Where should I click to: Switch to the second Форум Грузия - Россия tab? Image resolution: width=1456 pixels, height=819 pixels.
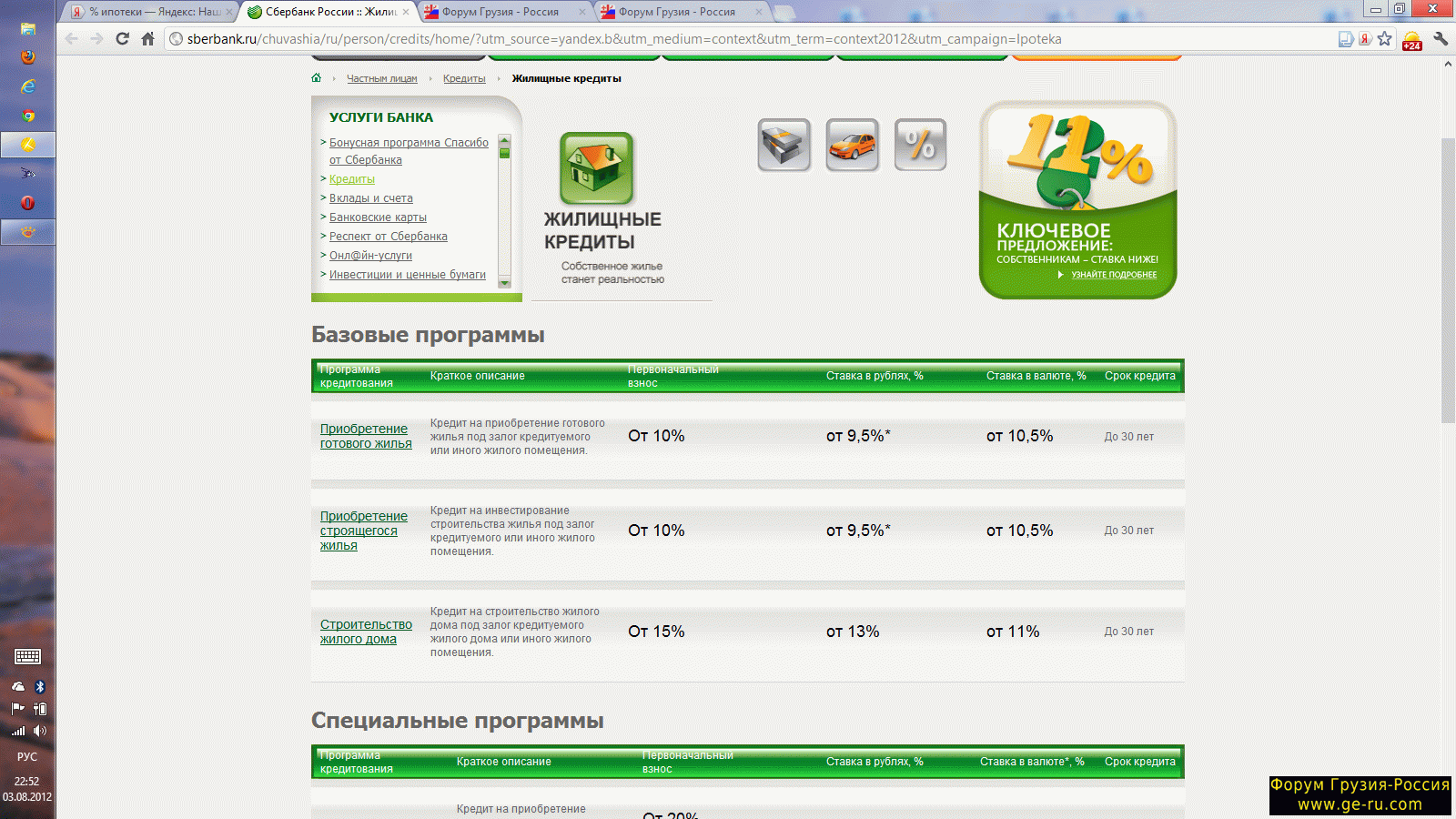click(x=682, y=12)
